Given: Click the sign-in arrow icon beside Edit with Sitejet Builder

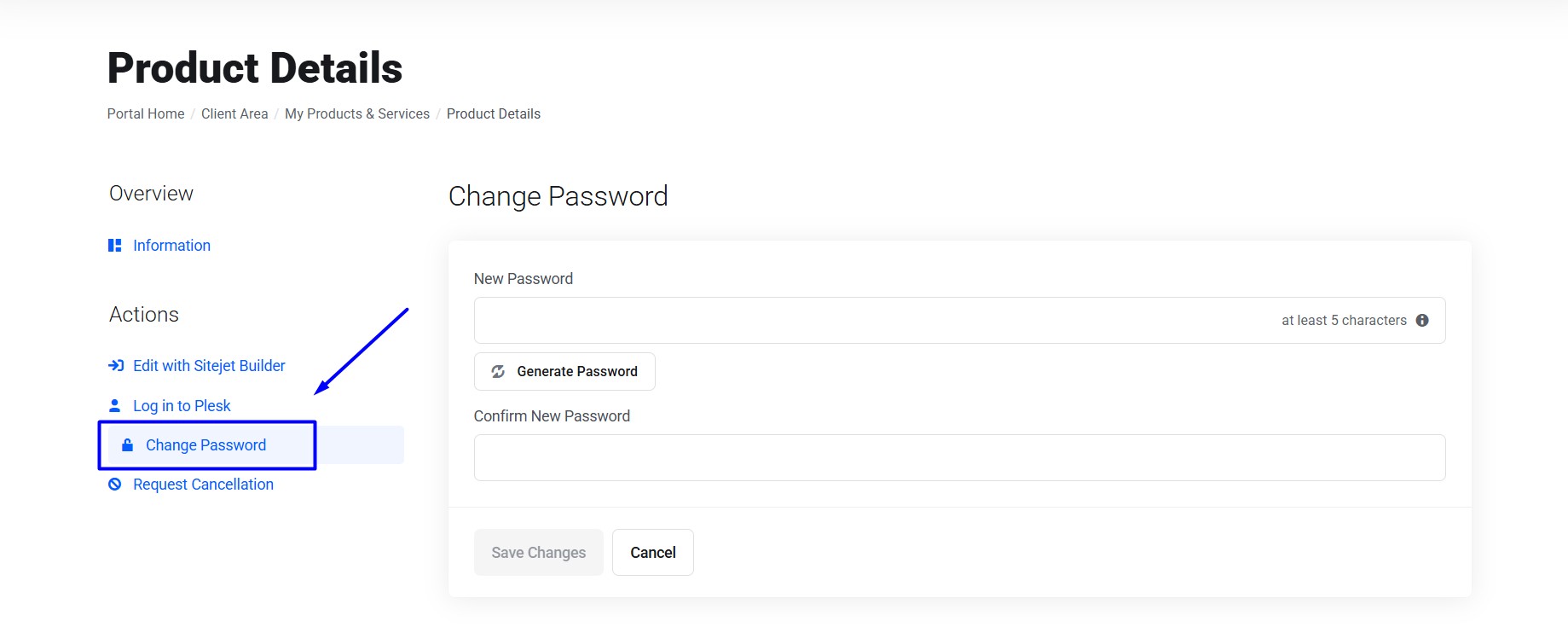Looking at the screenshot, I should tap(115, 365).
